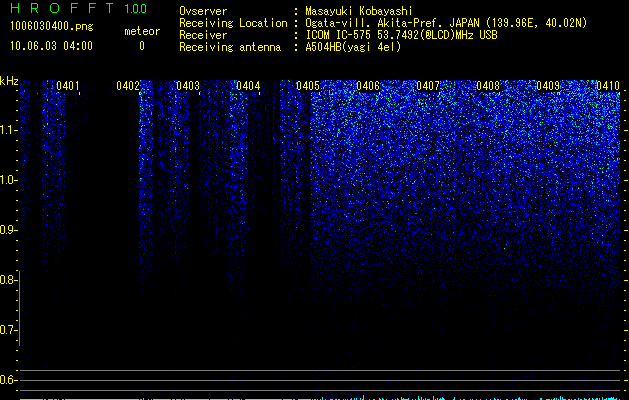The width and height of the screenshot is (629, 400).
Task: Click the HROFFT 1.0.0 title text
Action: pyautogui.click(x=79, y=8)
